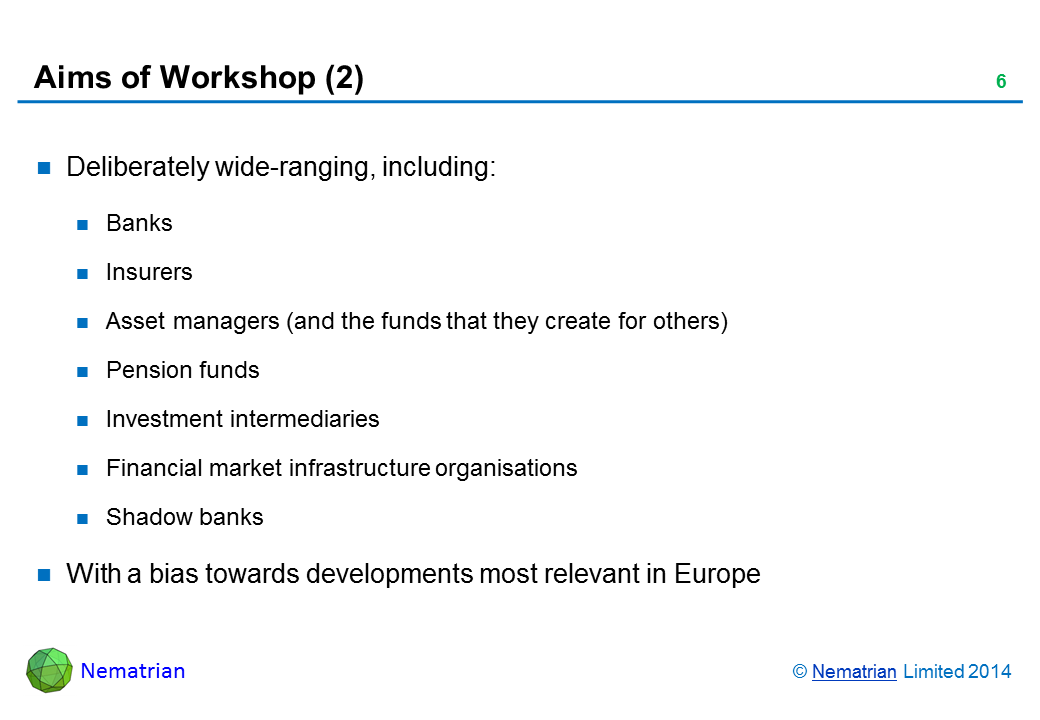Click the bullet square next to Banks
The image size is (1040, 720).
[84, 224]
